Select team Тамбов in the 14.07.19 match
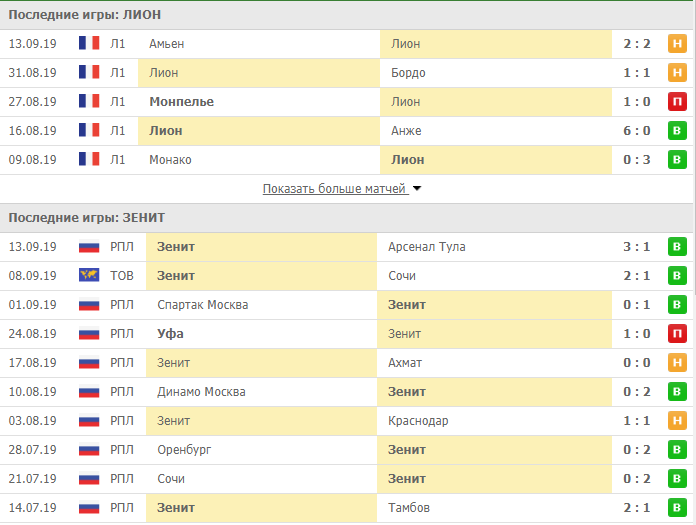Image resolution: width=696 pixels, height=525 pixels. click(x=409, y=507)
